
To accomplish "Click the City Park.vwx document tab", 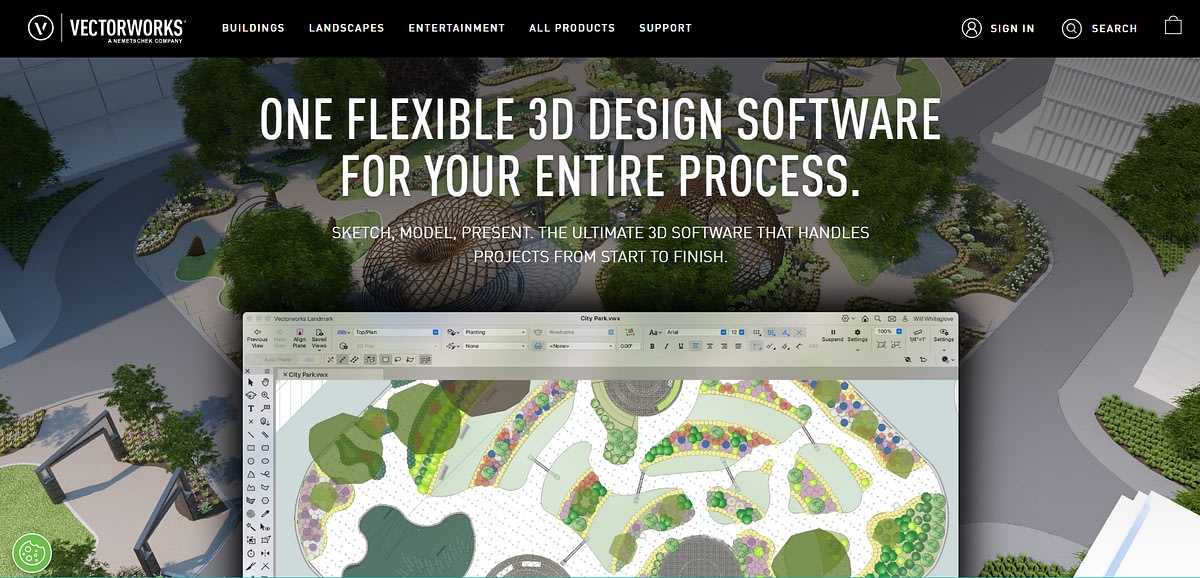I will point(306,374).
